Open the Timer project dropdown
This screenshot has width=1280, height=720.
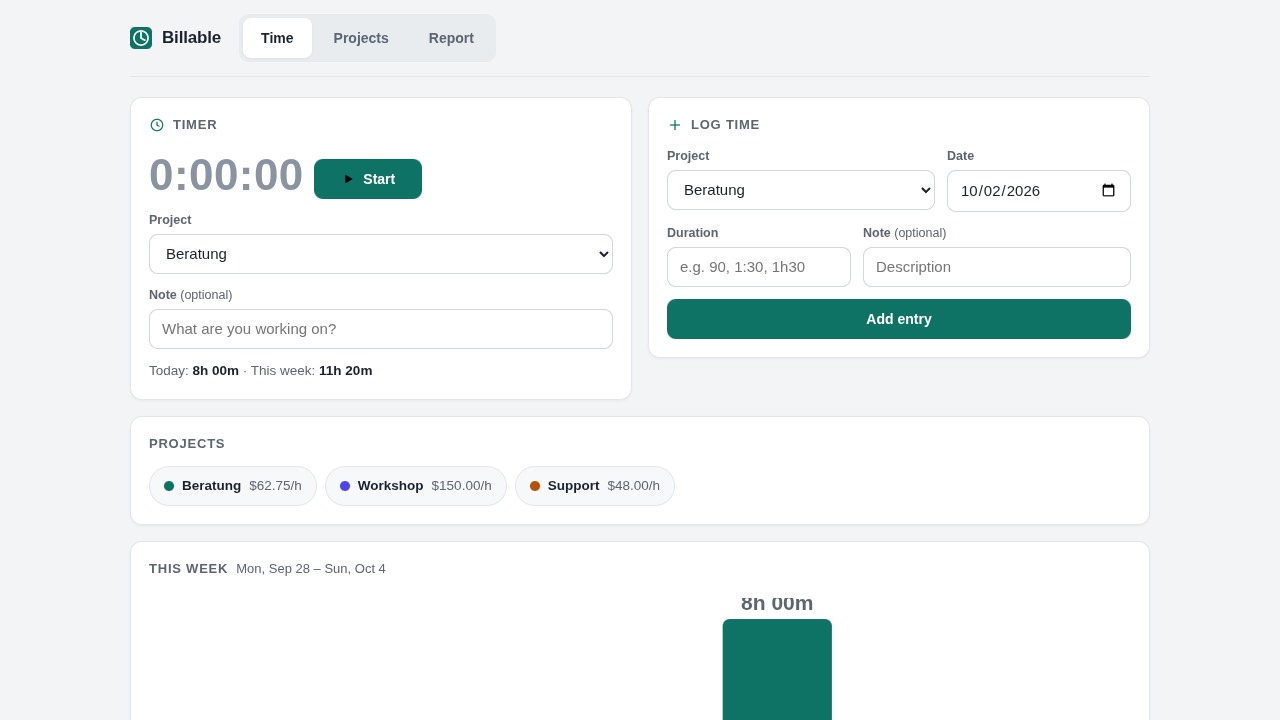(x=381, y=254)
